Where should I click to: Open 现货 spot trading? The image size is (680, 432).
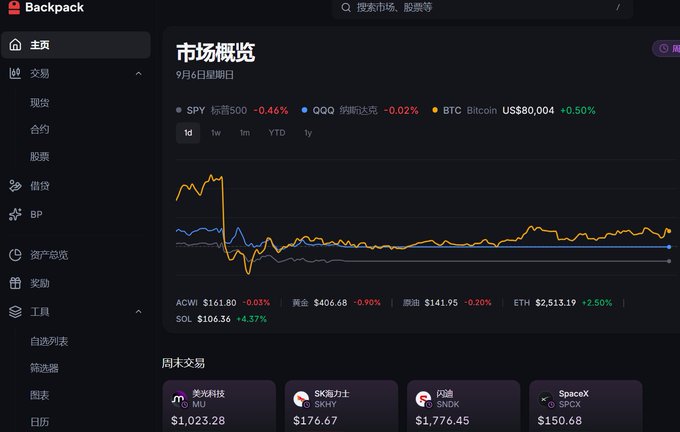[x=39, y=103]
